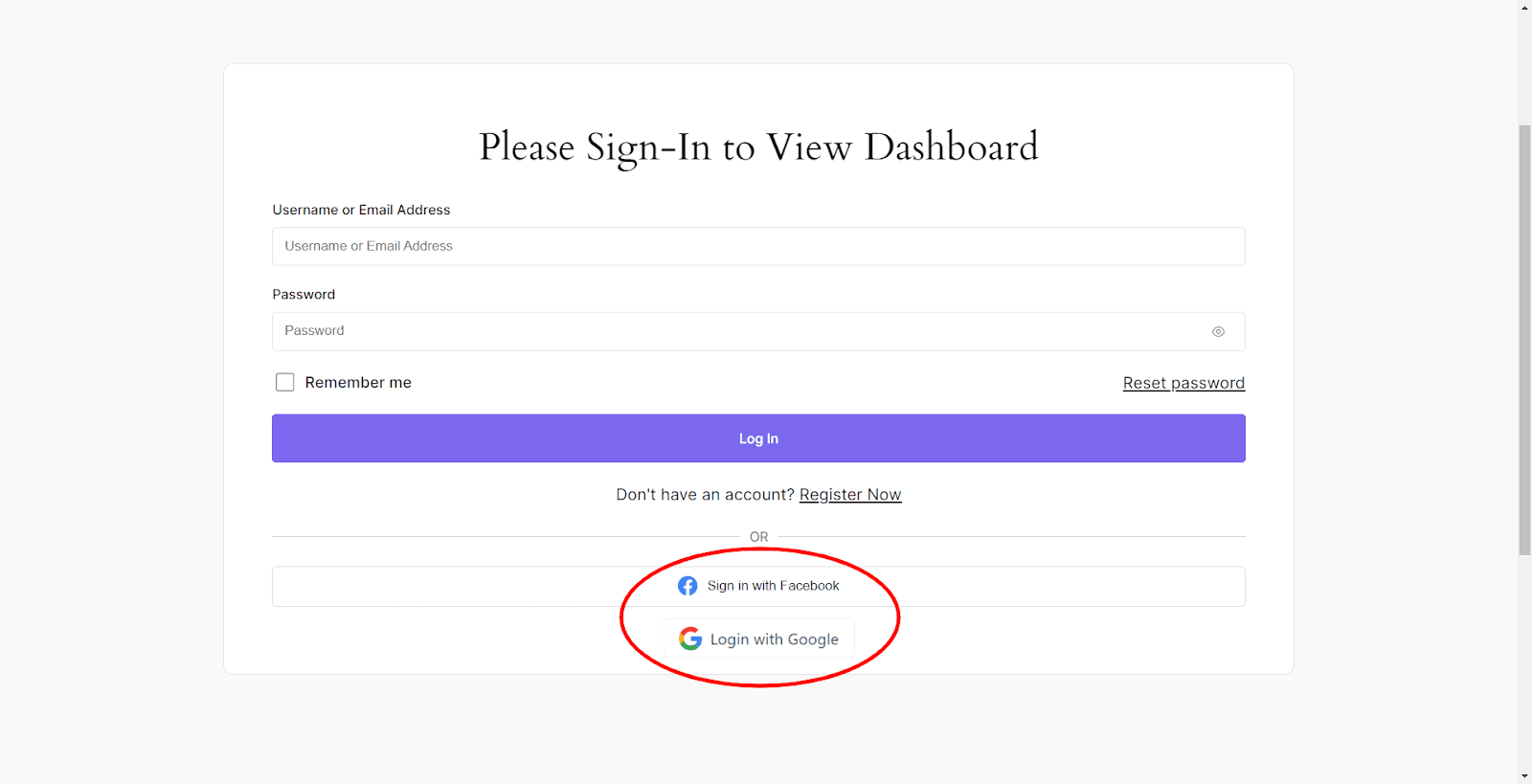This screenshot has width=1532, height=784.
Task: Reveal the password with the visibility toggle
Action: coord(1218,330)
